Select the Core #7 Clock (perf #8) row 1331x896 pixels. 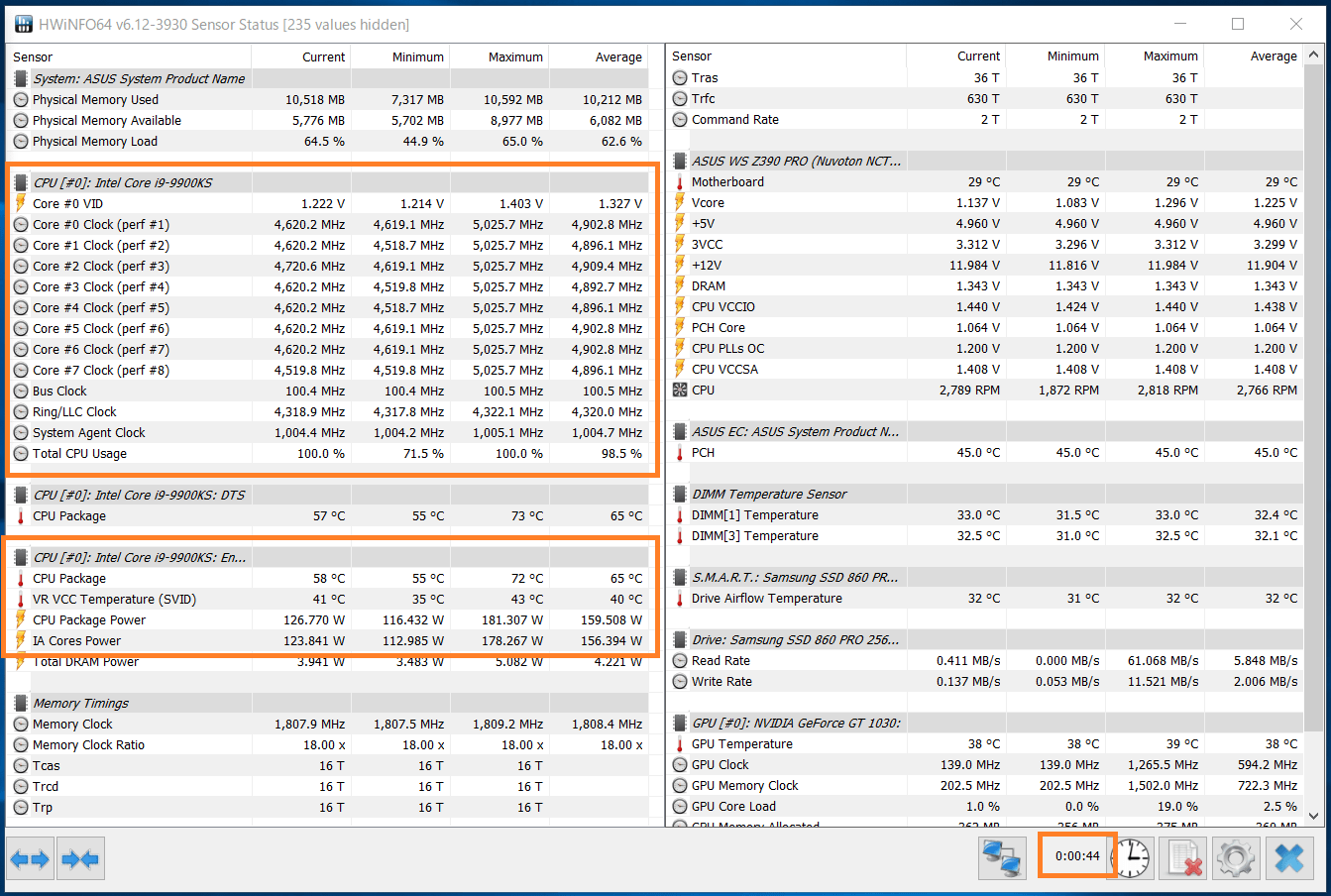[x=328, y=370]
